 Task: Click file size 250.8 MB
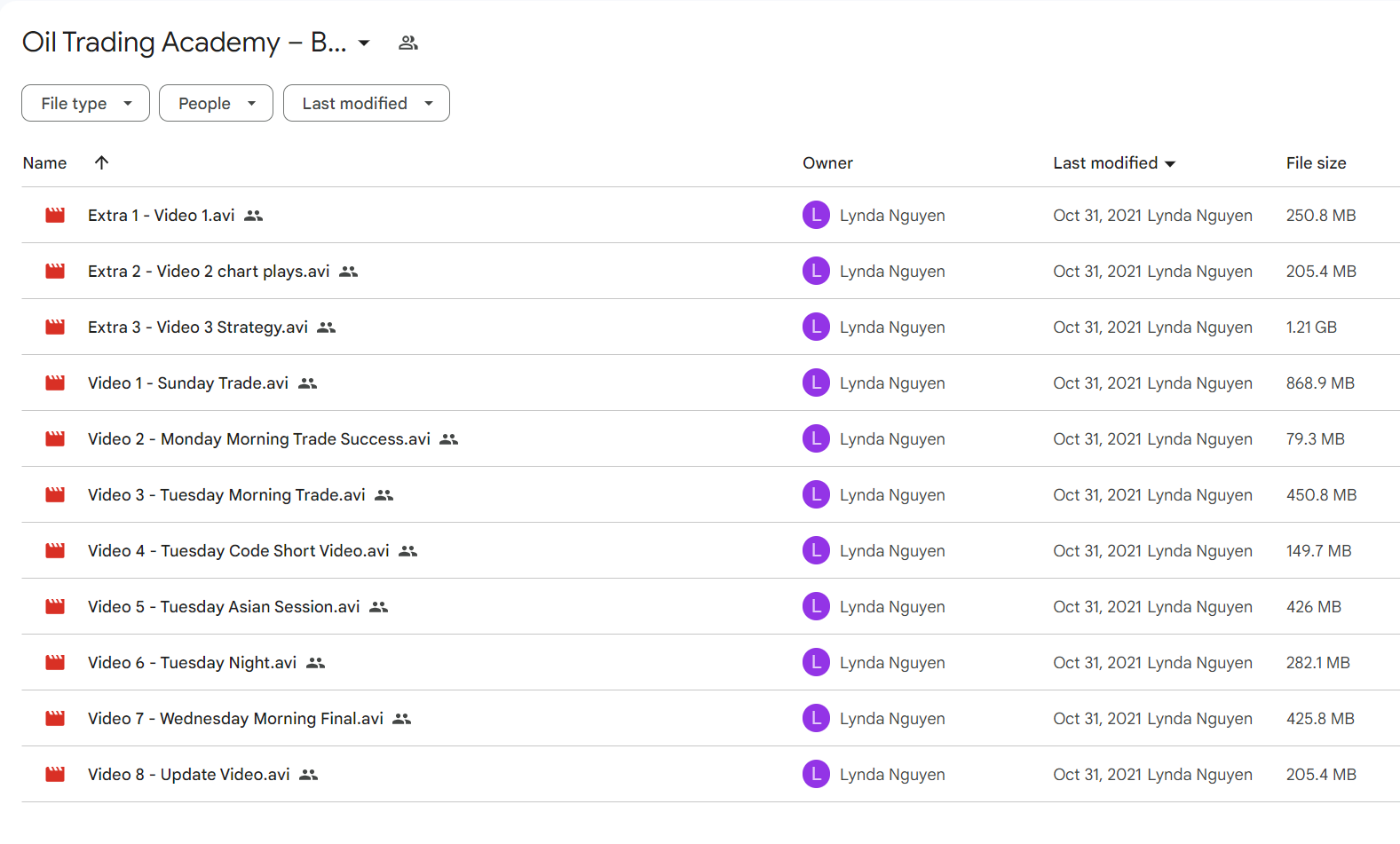click(x=1321, y=216)
